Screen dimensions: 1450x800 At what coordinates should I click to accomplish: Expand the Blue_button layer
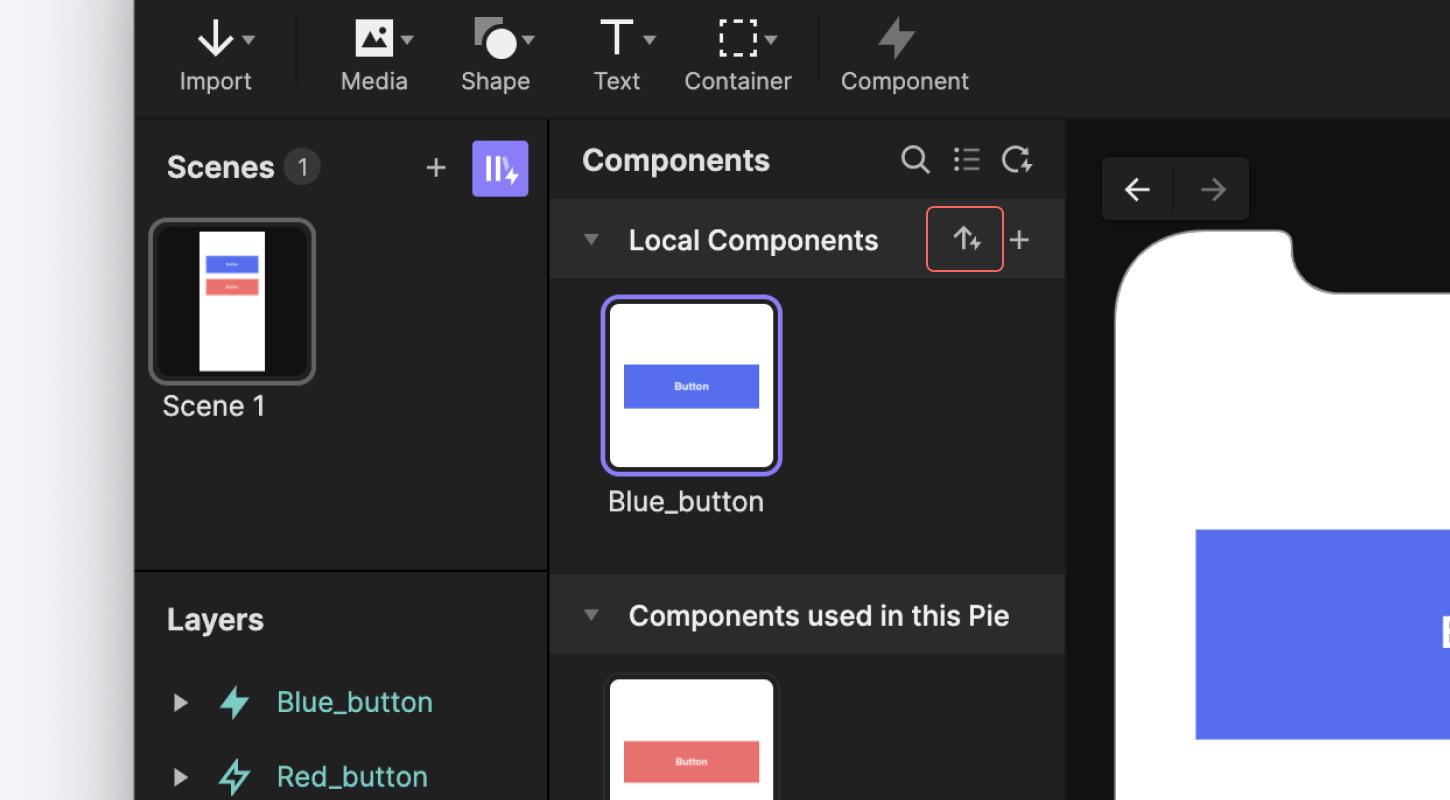181,703
